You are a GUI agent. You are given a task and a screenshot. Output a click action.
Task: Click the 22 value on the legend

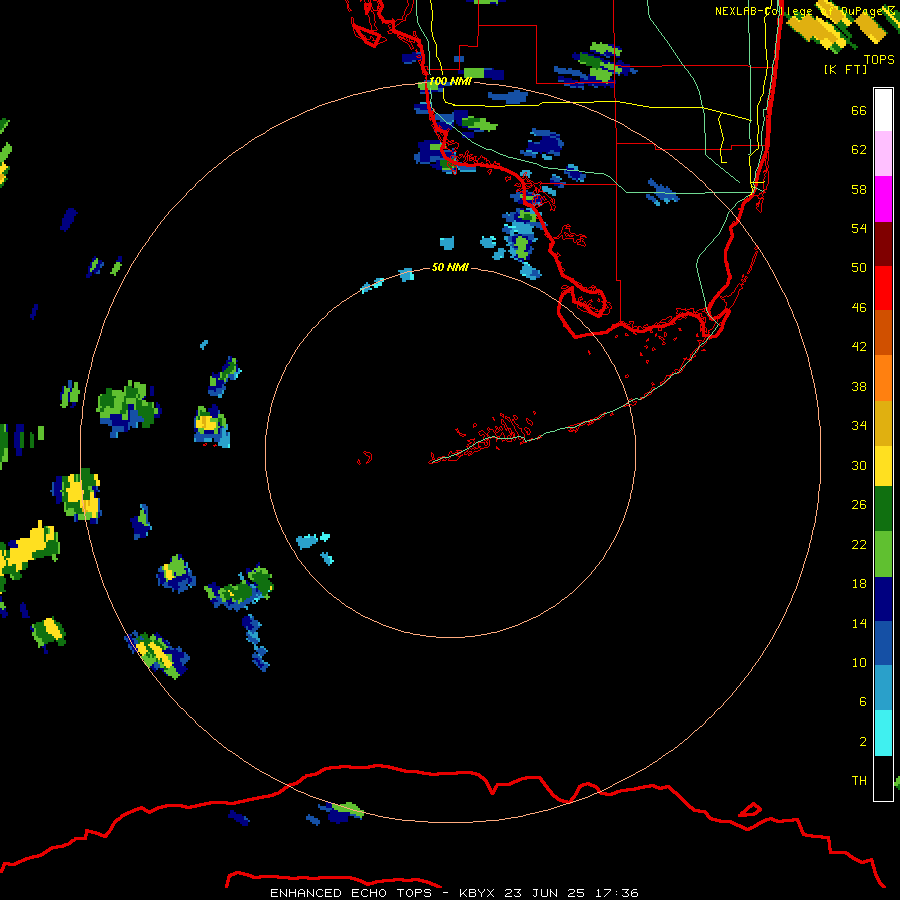tap(859, 545)
